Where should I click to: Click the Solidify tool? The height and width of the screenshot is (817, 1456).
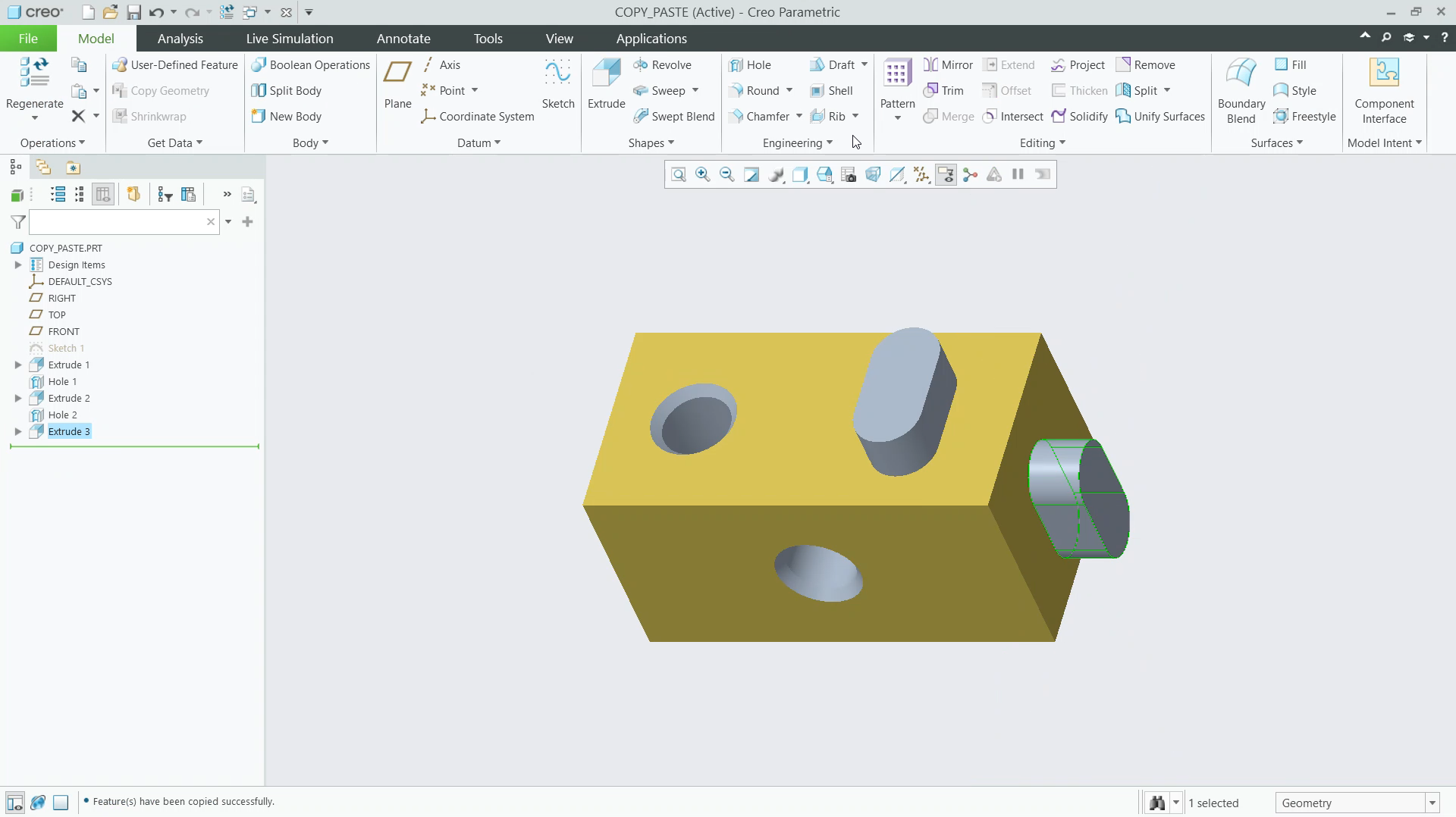coord(1080,117)
